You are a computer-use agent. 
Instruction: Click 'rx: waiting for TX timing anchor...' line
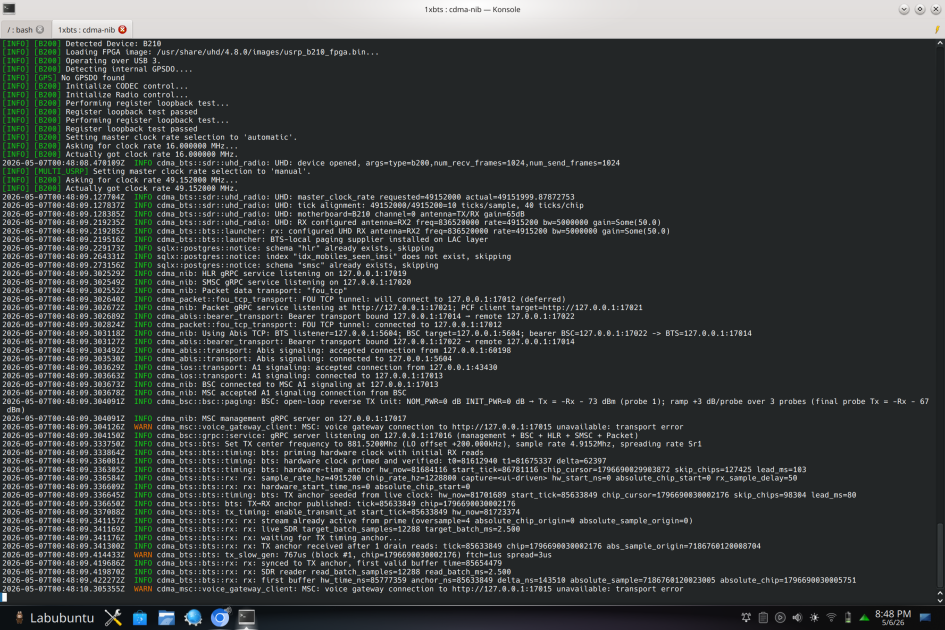202,538
